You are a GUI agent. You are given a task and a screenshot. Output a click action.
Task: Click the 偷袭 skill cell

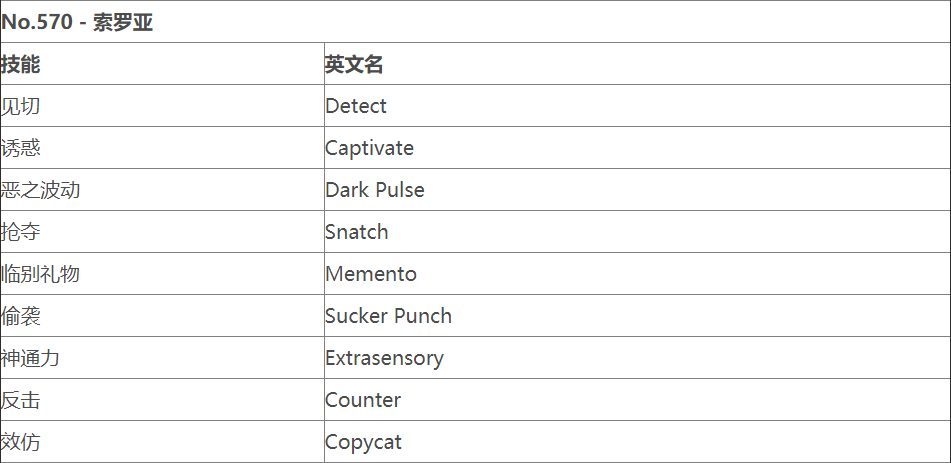(x=21, y=316)
